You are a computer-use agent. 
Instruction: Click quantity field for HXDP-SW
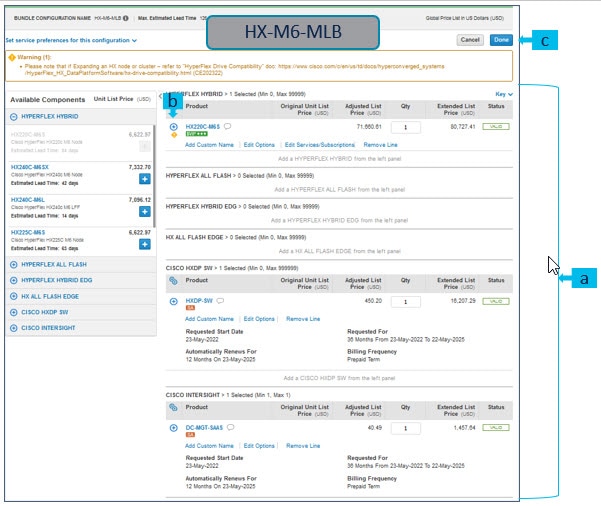pyautogui.click(x=406, y=302)
